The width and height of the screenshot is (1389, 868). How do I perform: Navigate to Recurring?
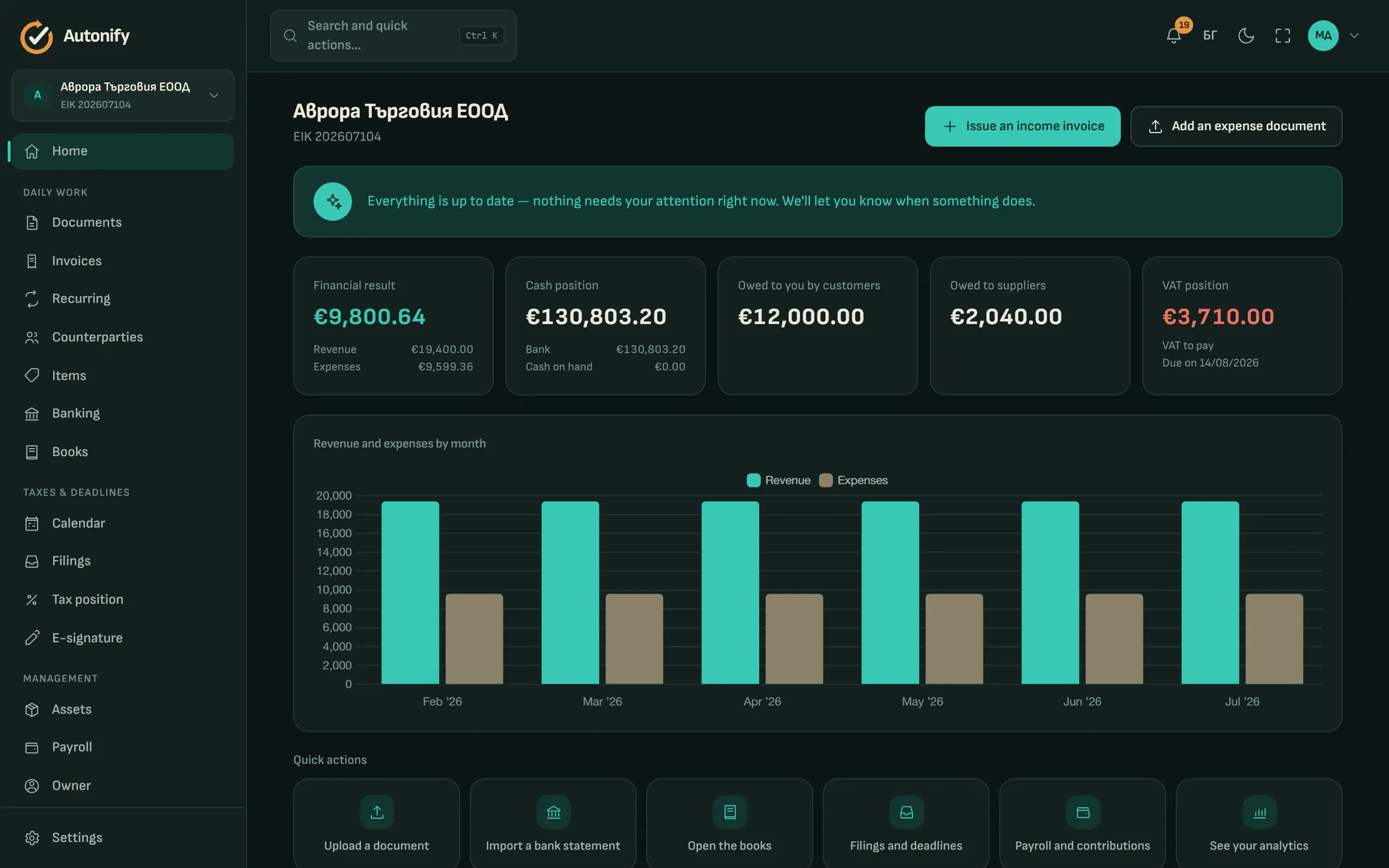tap(123, 299)
